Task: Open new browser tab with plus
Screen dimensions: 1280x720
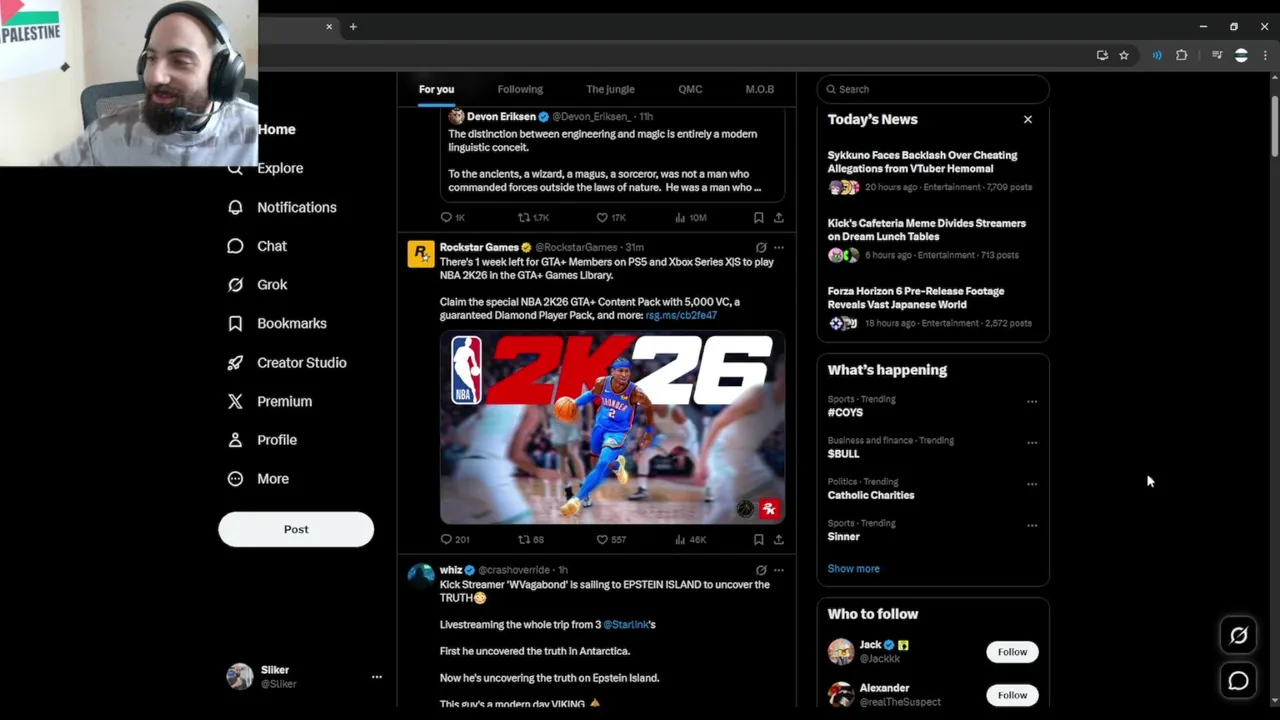Action: point(353,27)
